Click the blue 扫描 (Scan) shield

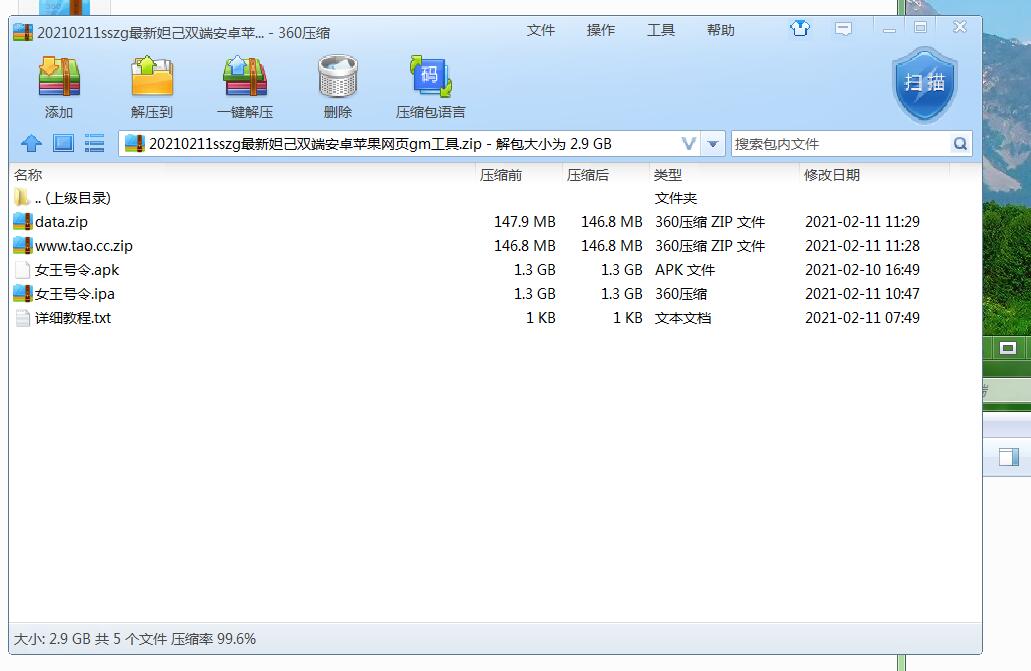[924, 84]
